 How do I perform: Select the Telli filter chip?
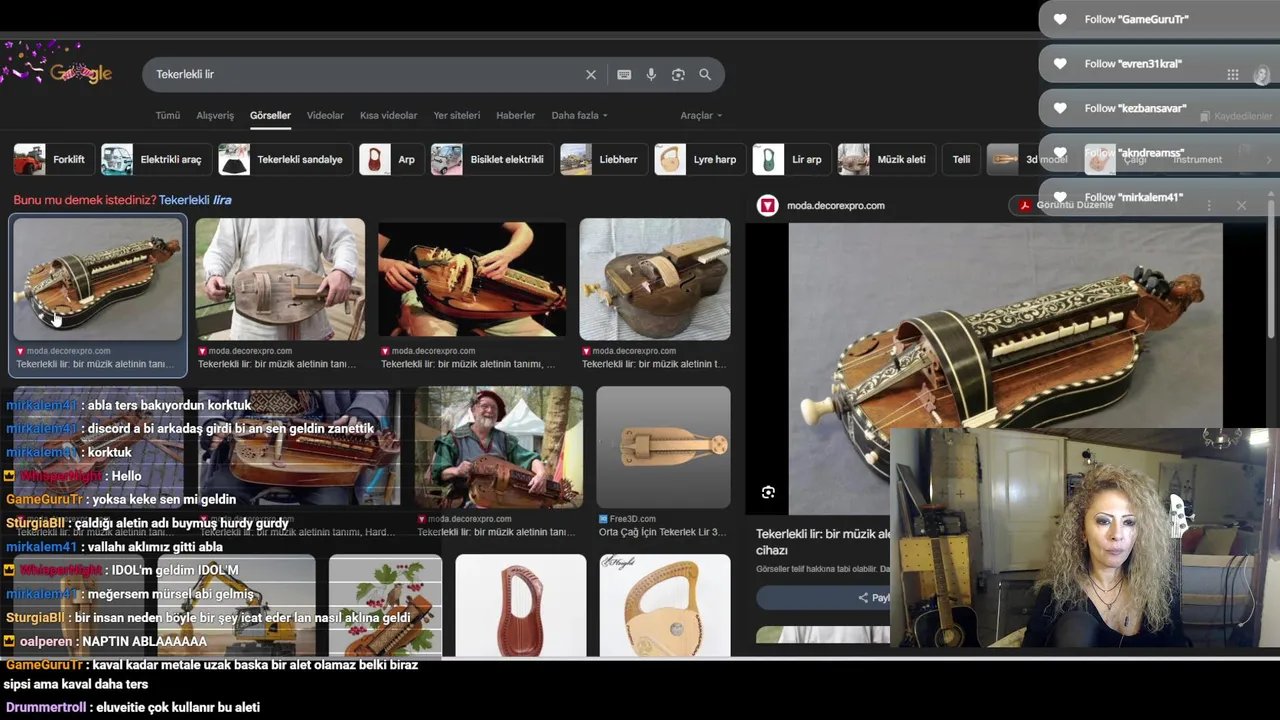tap(961, 159)
